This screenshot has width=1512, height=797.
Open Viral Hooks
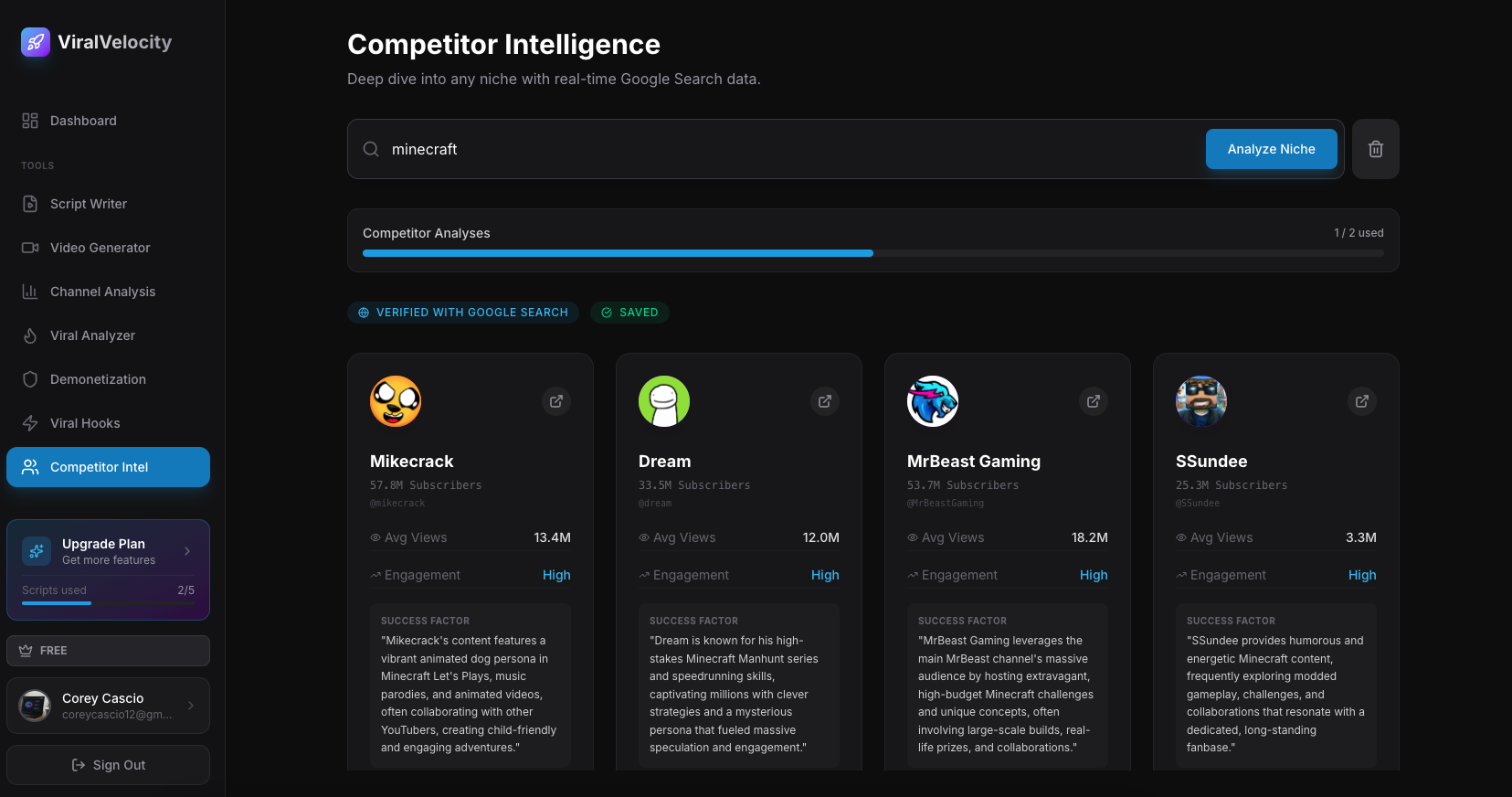click(x=108, y=423)
